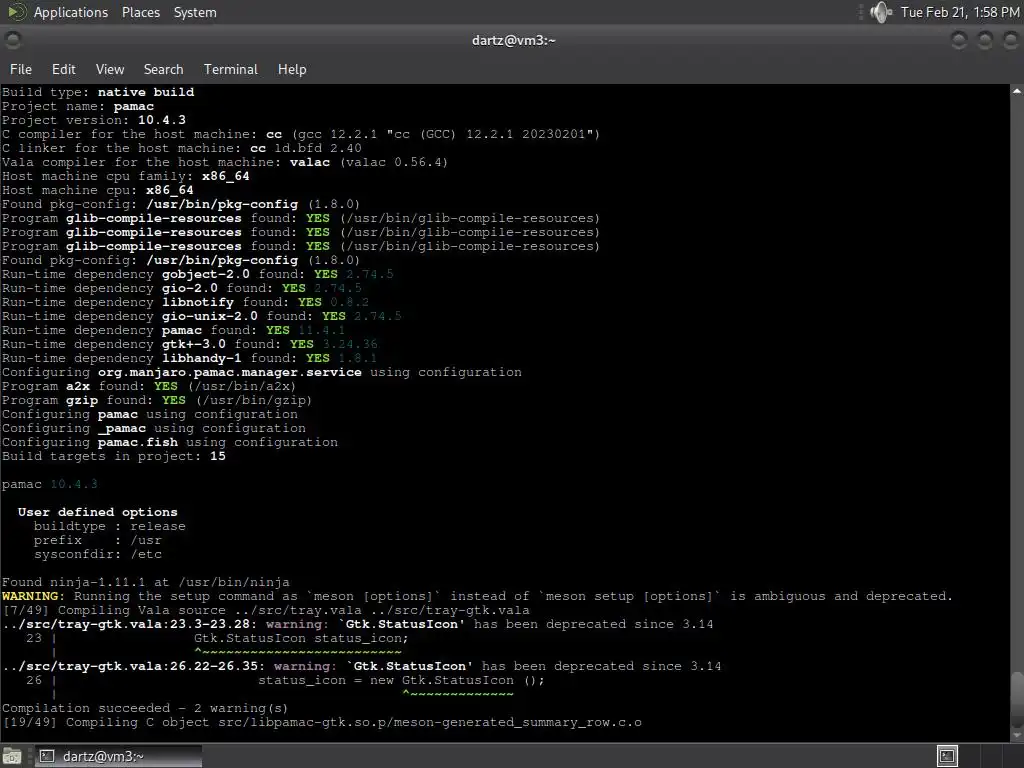1024x768 pixels.
Task: Open the Search menu
Action: coord(163,69)
